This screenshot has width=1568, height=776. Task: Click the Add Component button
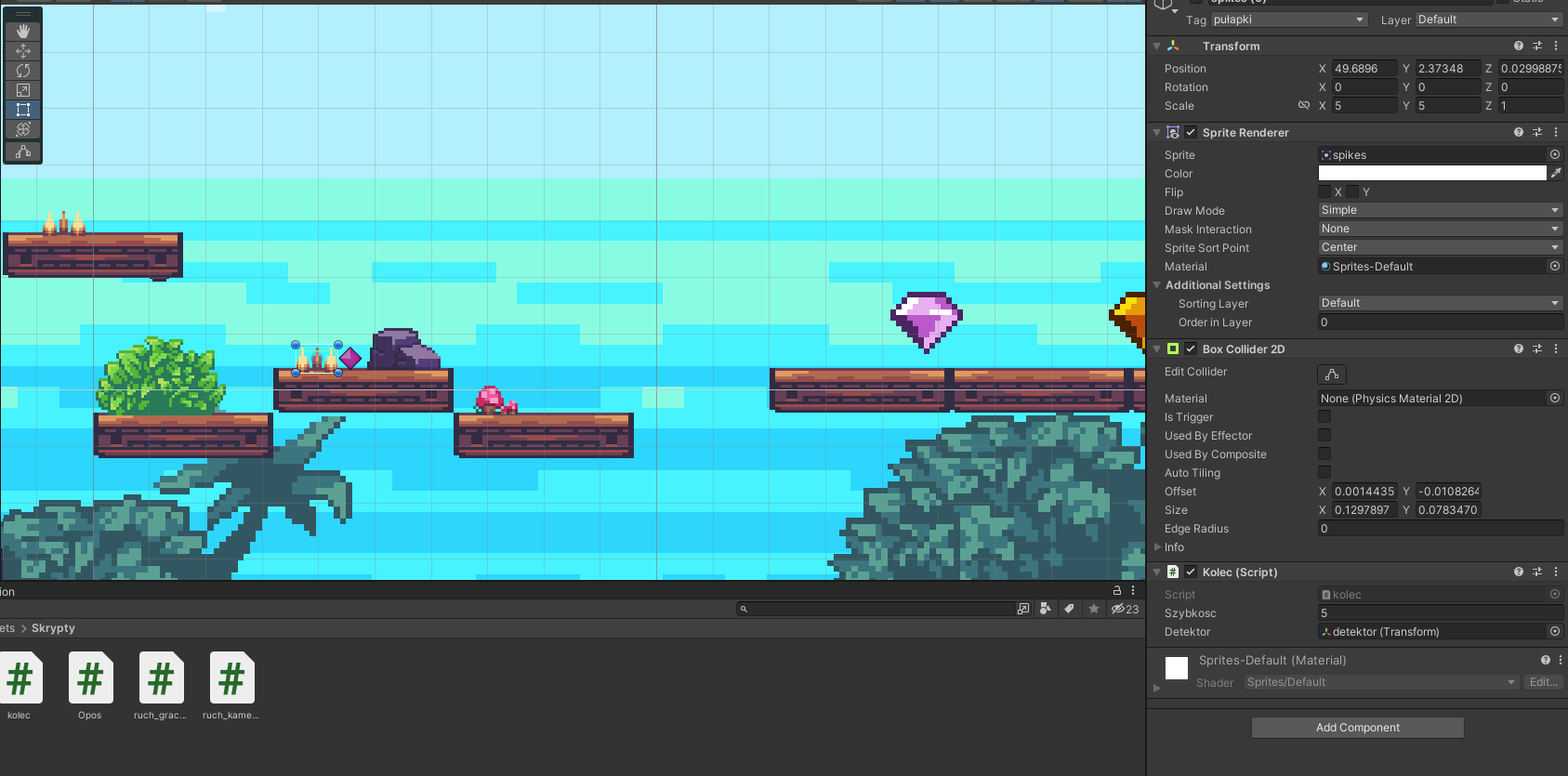coord(1357,728)
